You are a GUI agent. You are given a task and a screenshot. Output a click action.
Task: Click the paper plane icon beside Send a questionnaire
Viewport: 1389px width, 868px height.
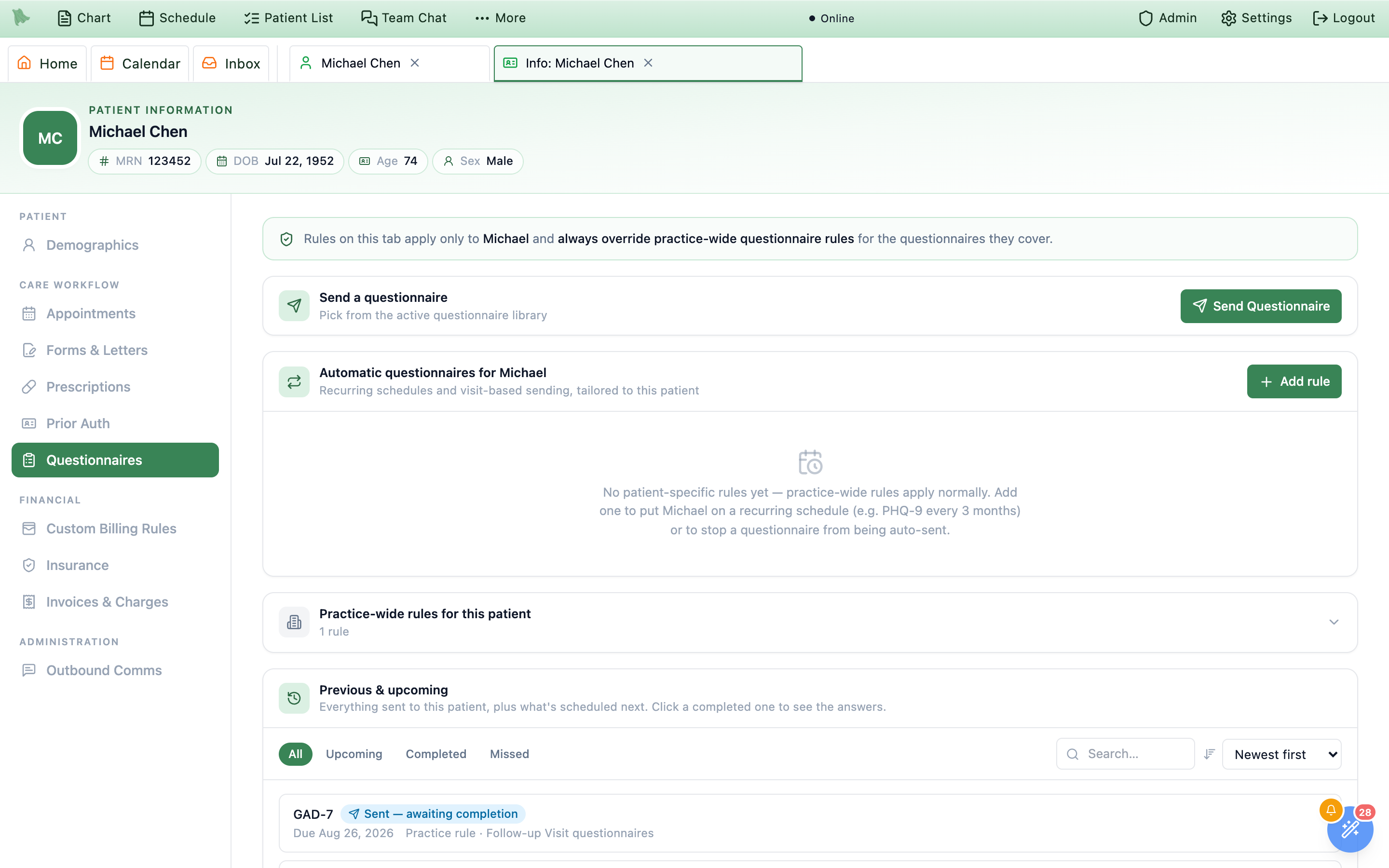point(294,306)
